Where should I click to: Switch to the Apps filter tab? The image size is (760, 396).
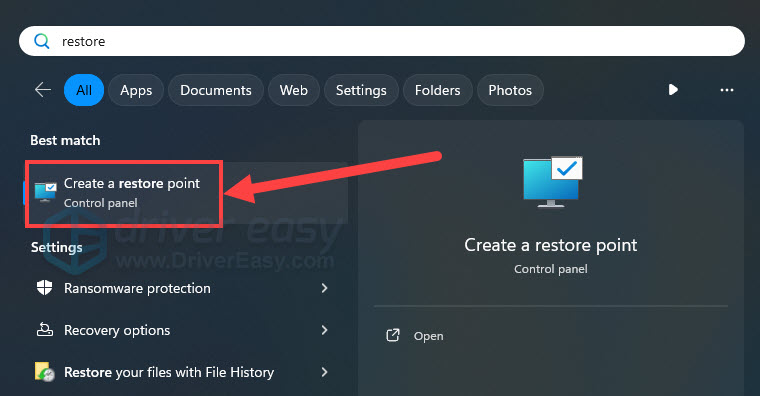(x=136, y=90)
